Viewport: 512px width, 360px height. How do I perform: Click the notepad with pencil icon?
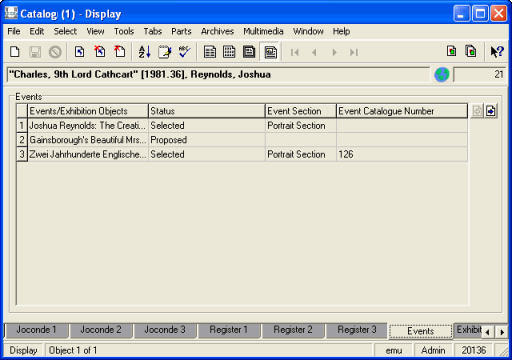165,52
